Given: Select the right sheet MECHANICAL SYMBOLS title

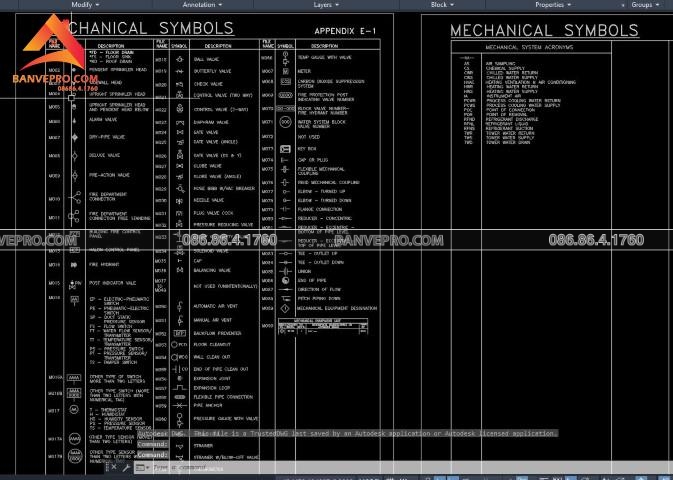Looking at the screenshot, I should [544, 30].
